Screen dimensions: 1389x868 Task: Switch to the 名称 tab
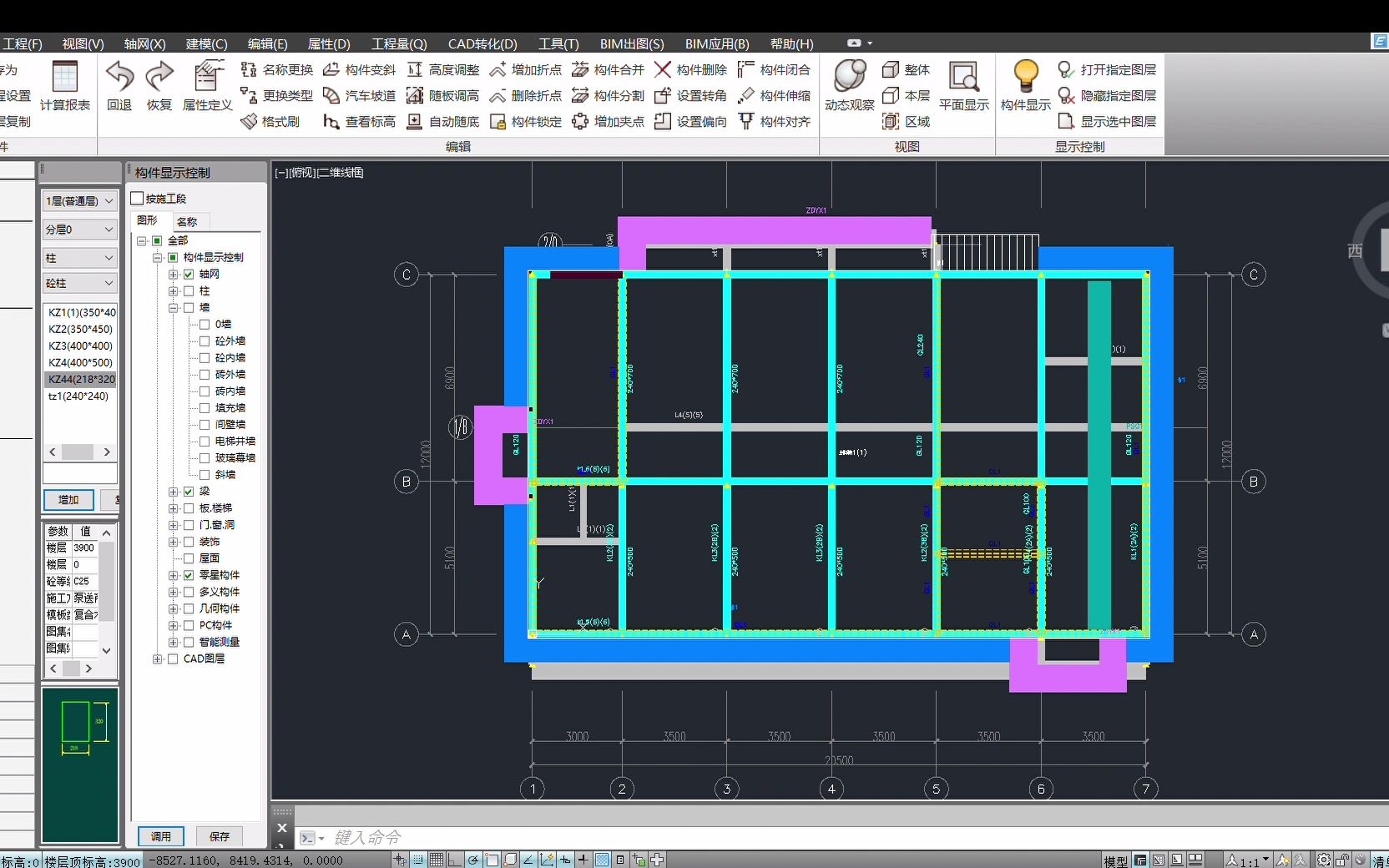pos(188,221)
